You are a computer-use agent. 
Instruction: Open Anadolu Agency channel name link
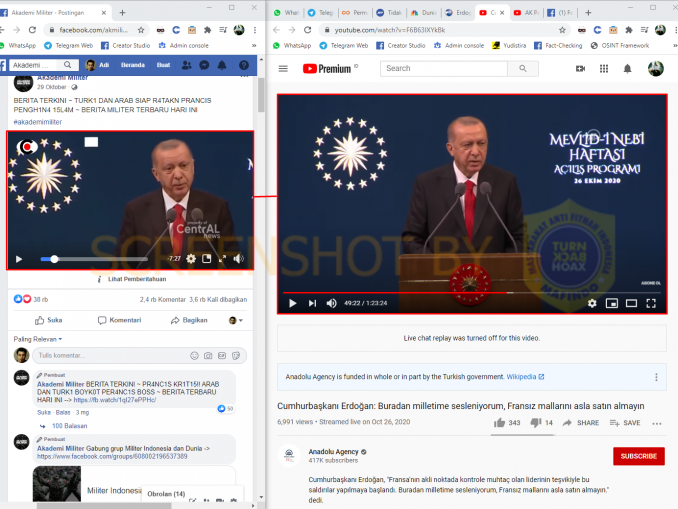333,451
